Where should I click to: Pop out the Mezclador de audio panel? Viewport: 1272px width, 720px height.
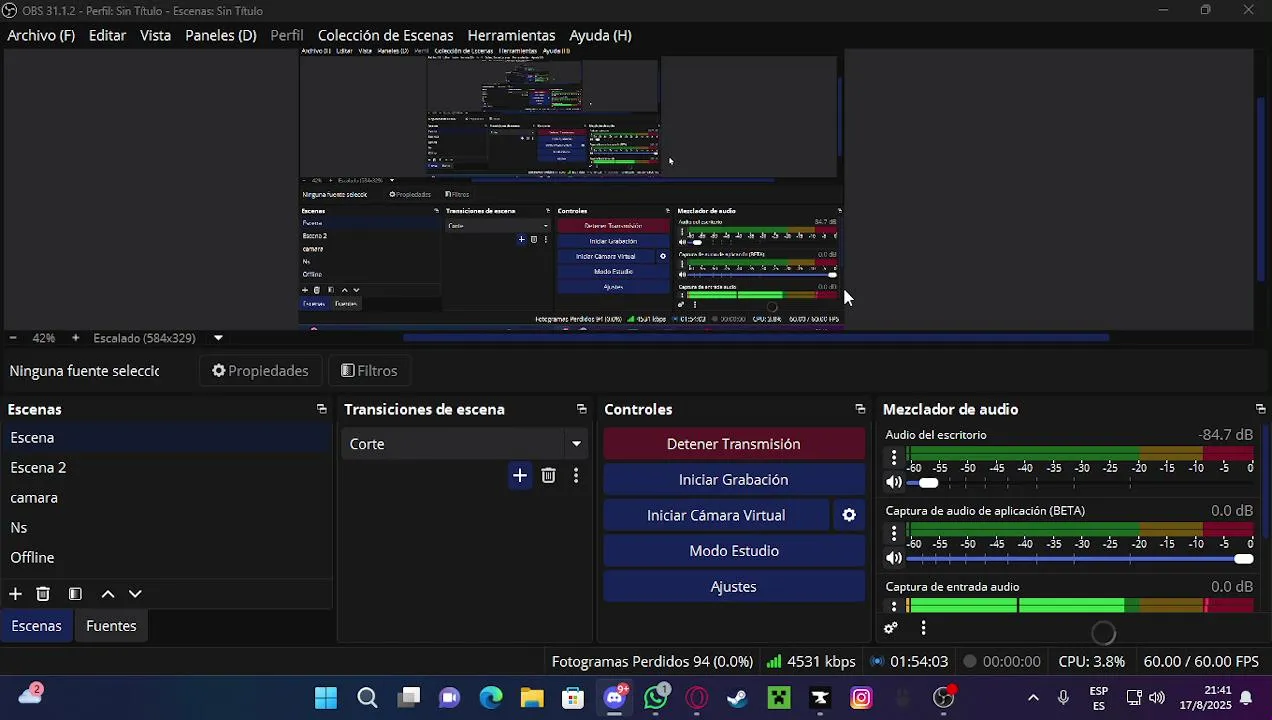(1260, 409)
